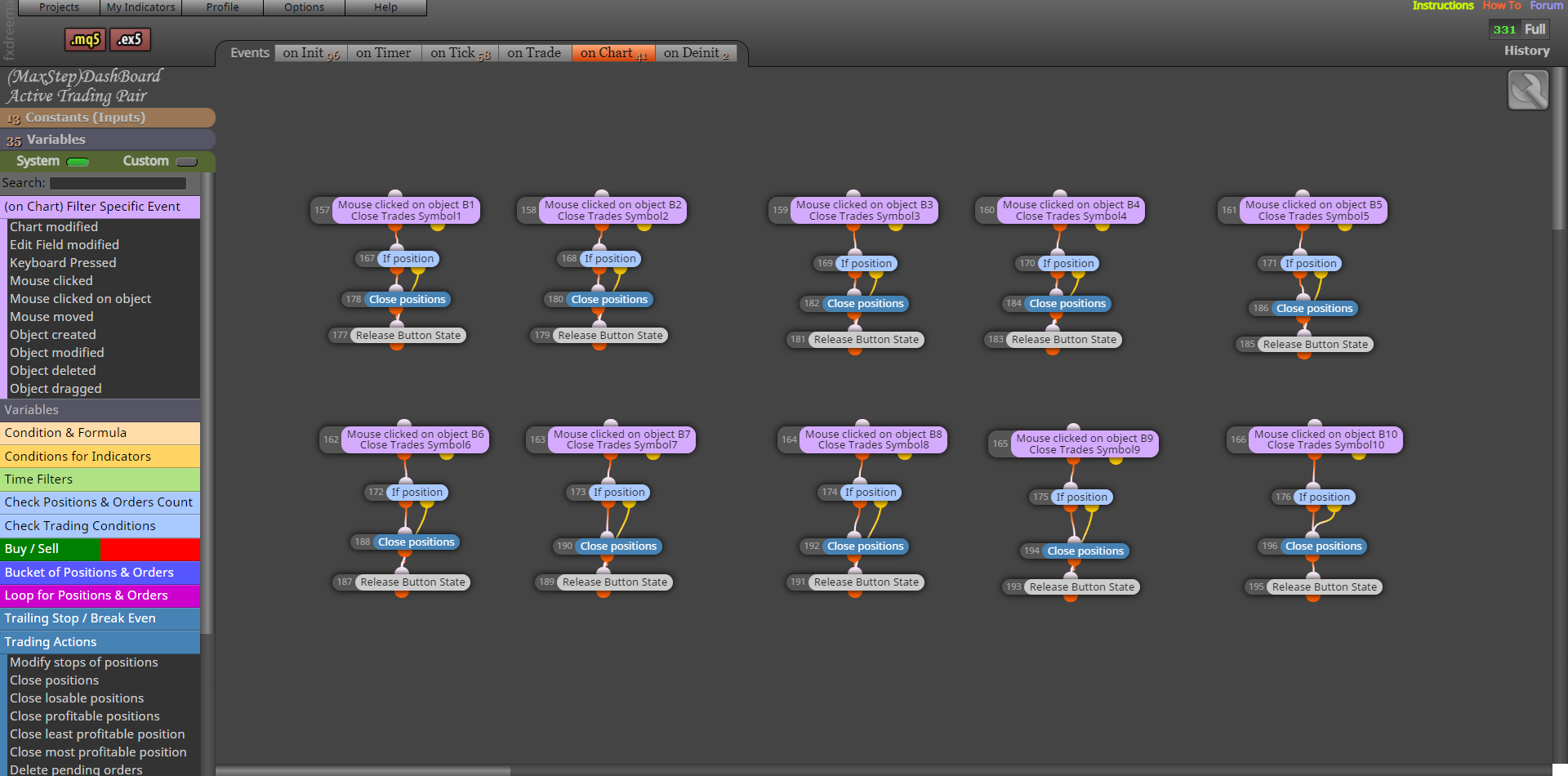Expand Trailing Stop / Break Even category
The image size is (1568, 776).
pos(100,618)
